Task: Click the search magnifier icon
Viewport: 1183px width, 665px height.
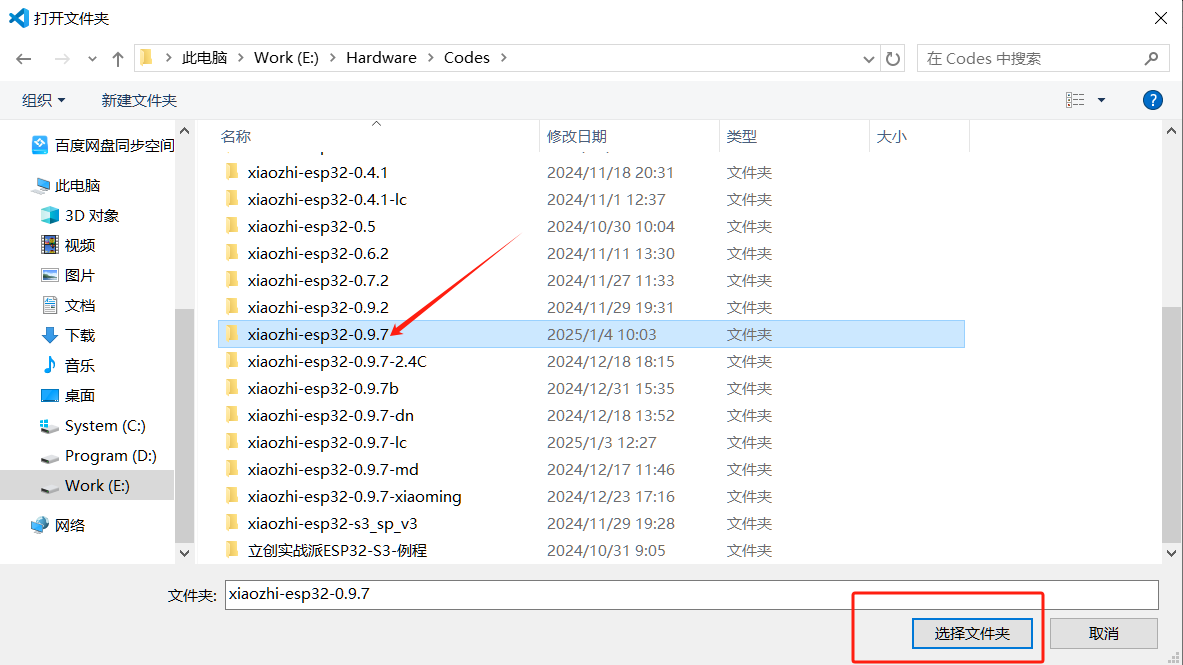Action: click(1150, 59)
